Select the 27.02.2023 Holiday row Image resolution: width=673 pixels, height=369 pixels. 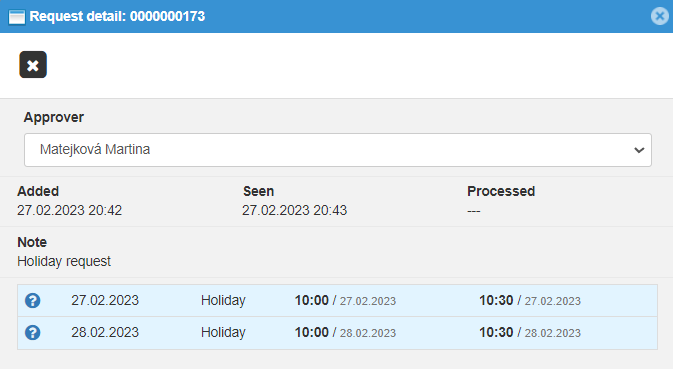(337, 300)
